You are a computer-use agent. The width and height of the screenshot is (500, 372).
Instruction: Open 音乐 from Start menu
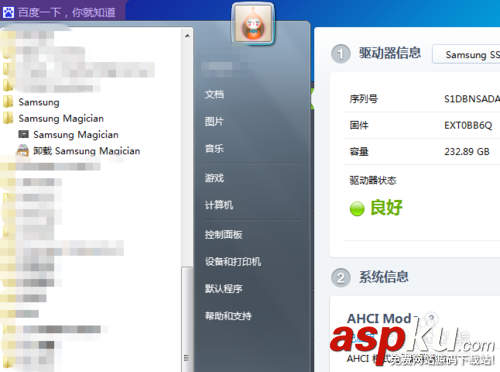[214, 148]
